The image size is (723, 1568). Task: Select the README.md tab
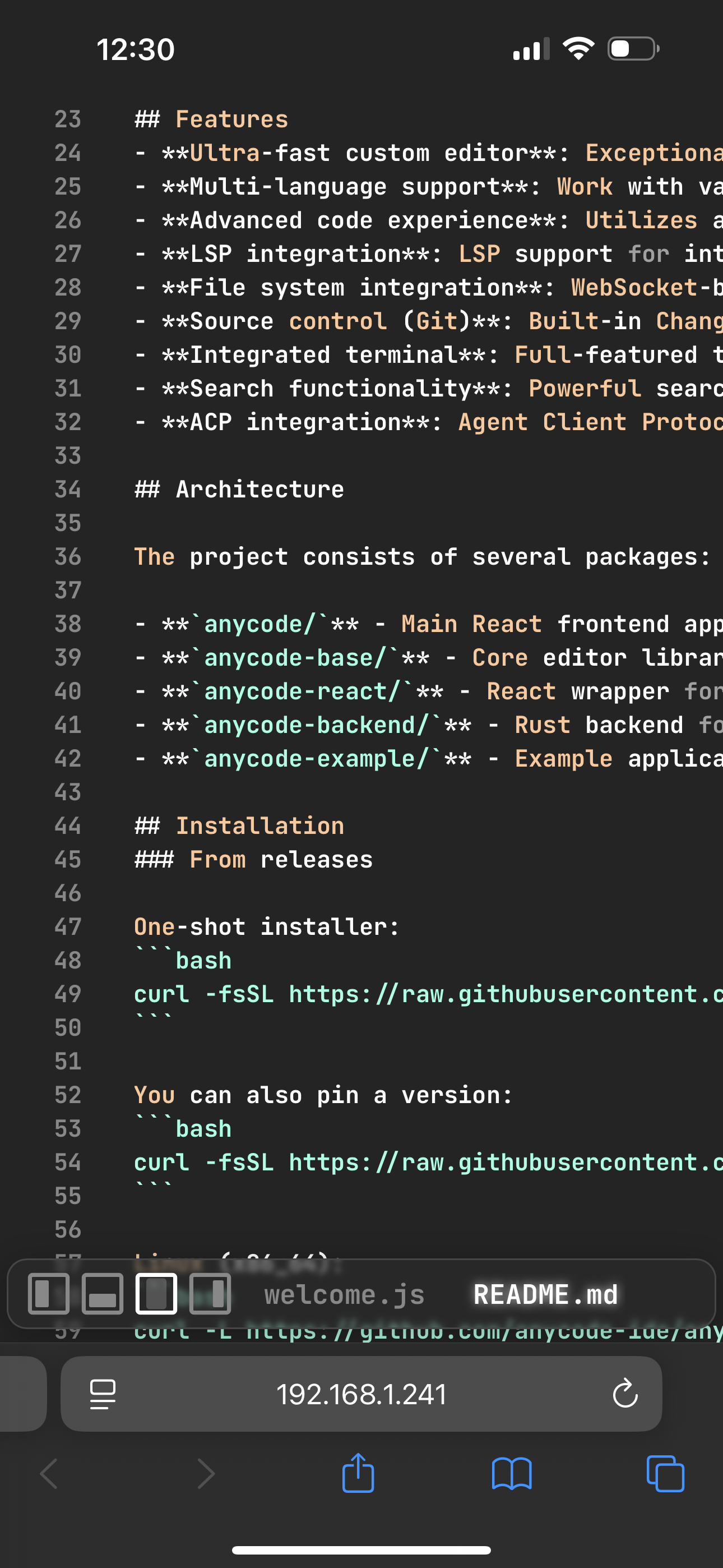545,1294
